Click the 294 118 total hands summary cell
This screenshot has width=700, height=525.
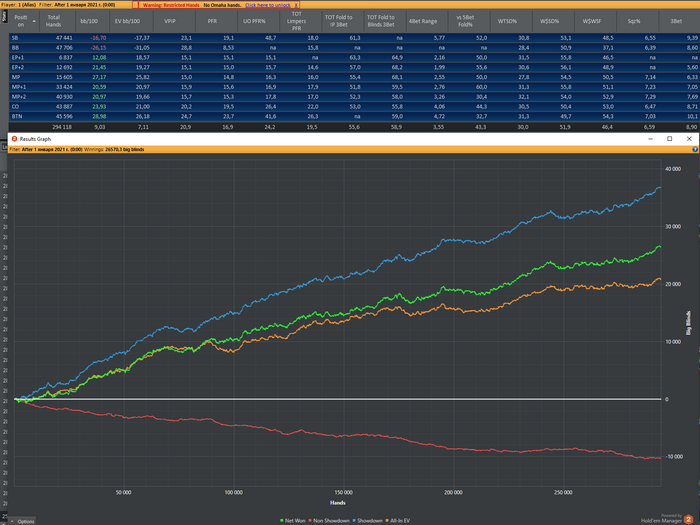pos(62,127)
